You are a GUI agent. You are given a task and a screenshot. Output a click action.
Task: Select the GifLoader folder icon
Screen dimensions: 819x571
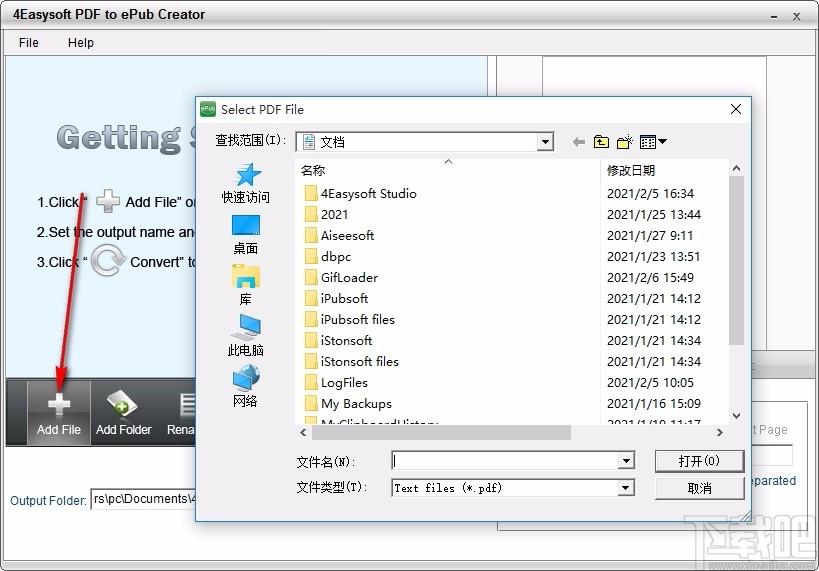(x=311, y=277)
